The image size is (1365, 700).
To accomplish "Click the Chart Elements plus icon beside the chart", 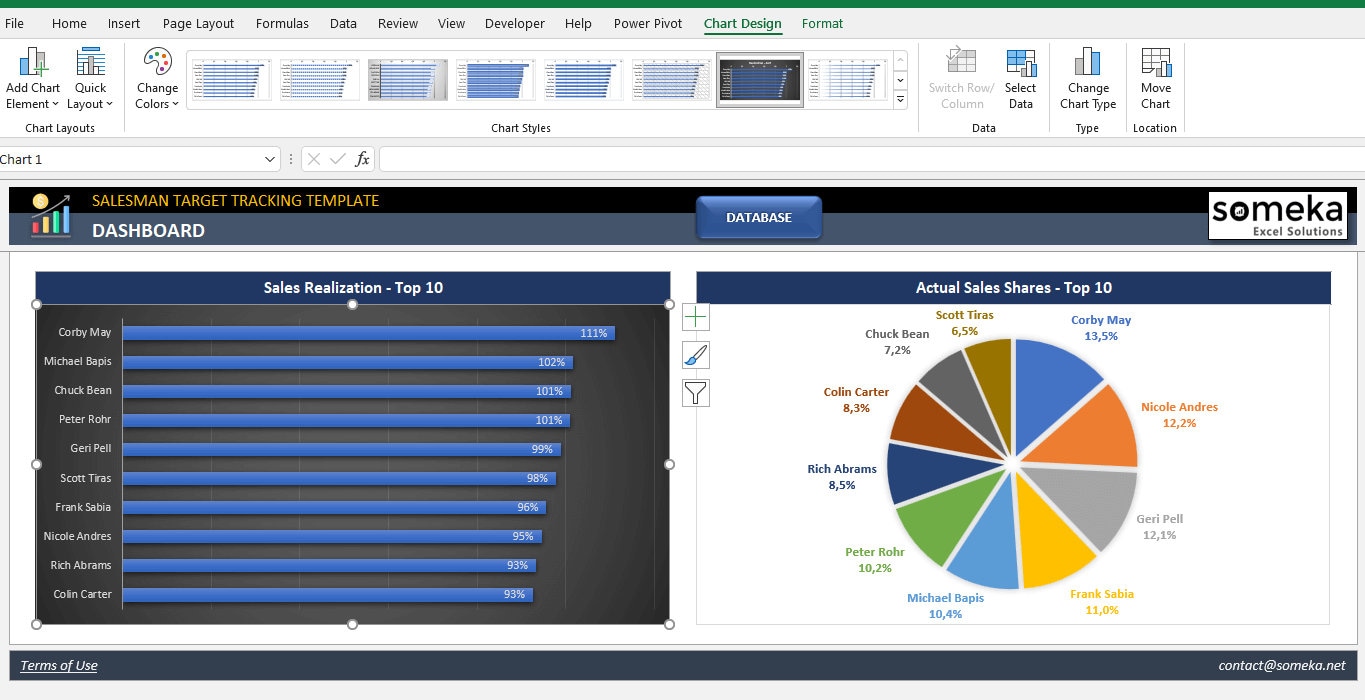I will click(695, 316).
